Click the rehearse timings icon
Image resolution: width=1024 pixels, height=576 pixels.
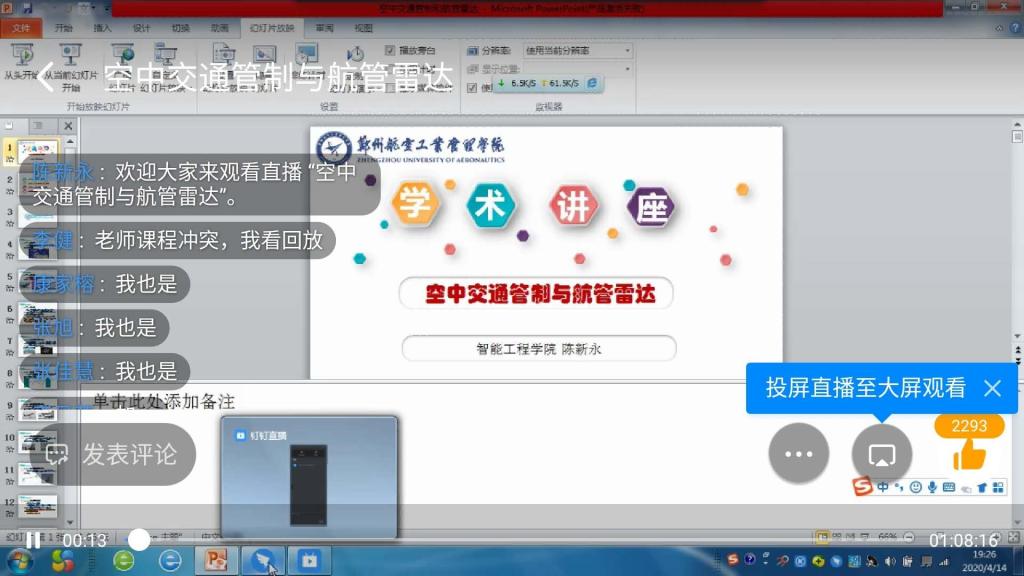click(x=306, y=55)
